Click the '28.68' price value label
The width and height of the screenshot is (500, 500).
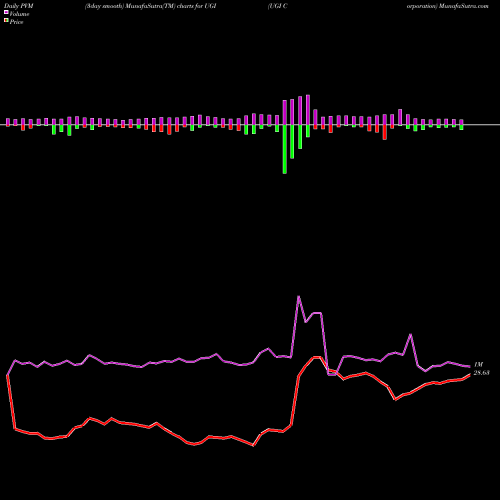pos(481,373)
